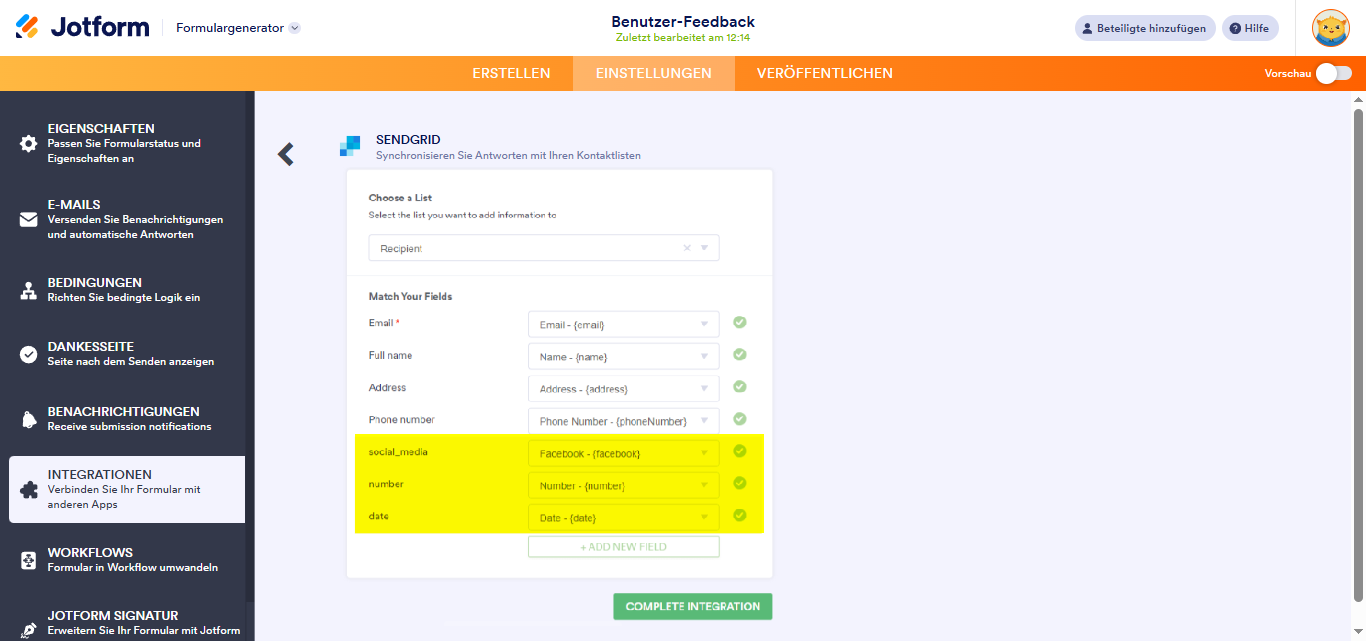Open the Benachrichtigungen bell icon
Viewport: 1366px width, 641px height.
(x=29, y=419)
